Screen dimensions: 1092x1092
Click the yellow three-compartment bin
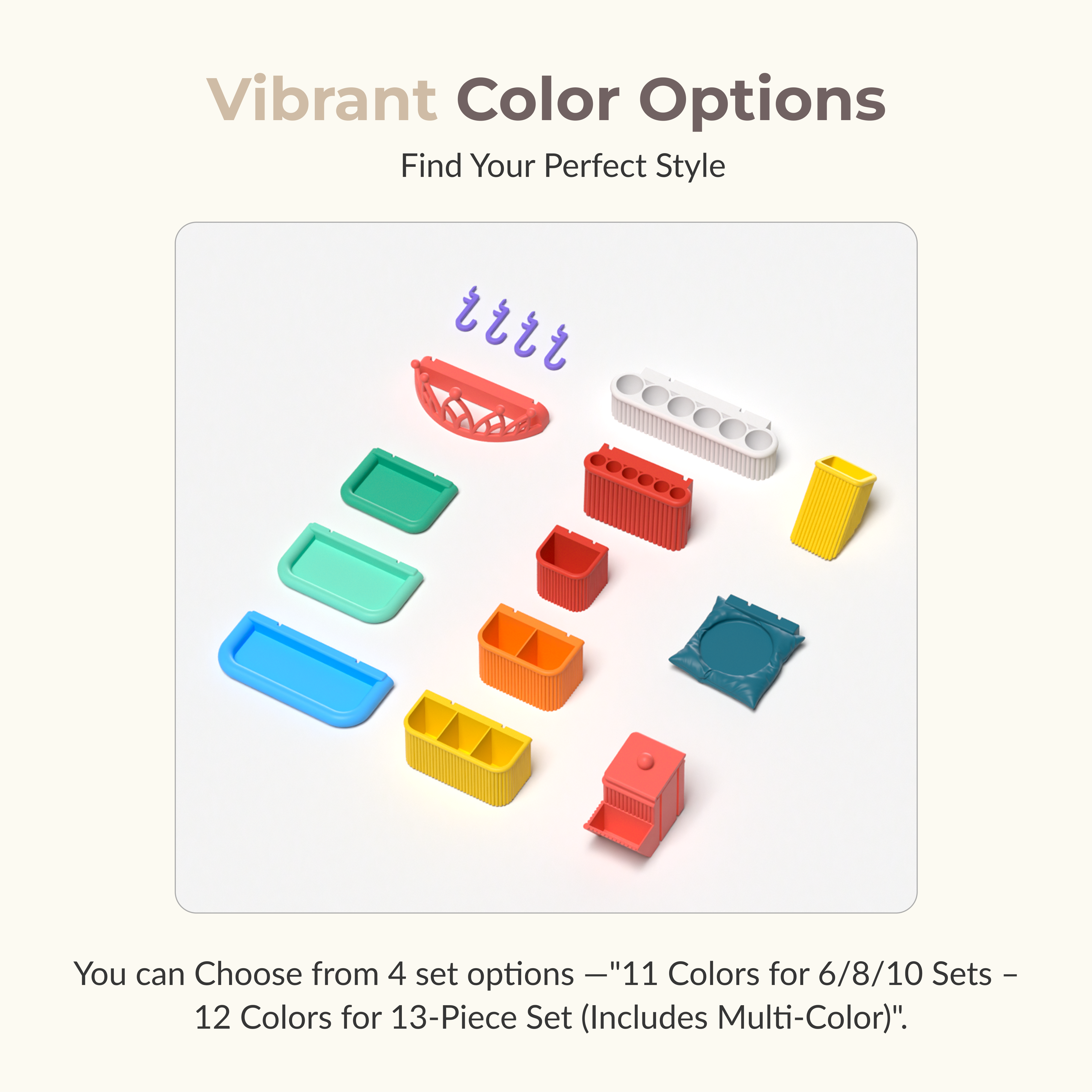pyautogui.click(x=467, y=747)
